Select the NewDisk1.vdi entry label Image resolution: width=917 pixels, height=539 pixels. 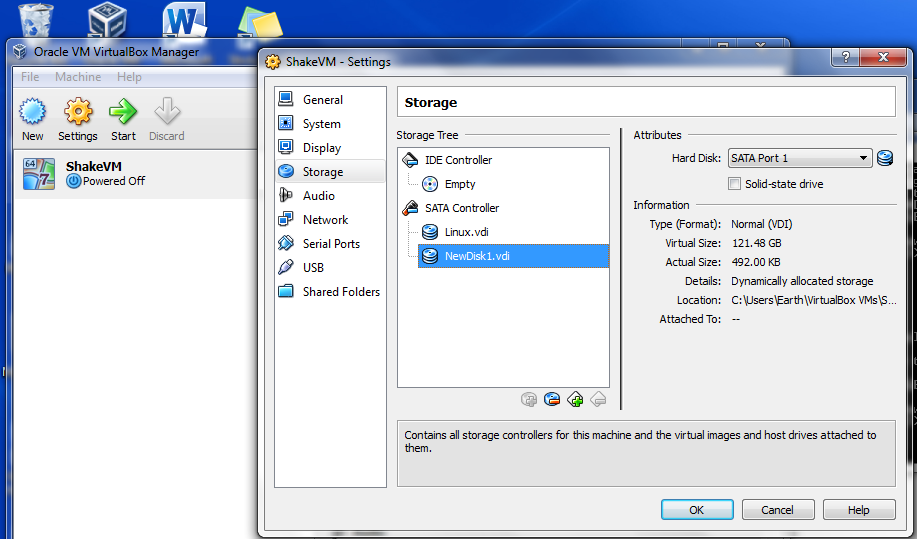[477, 255]
